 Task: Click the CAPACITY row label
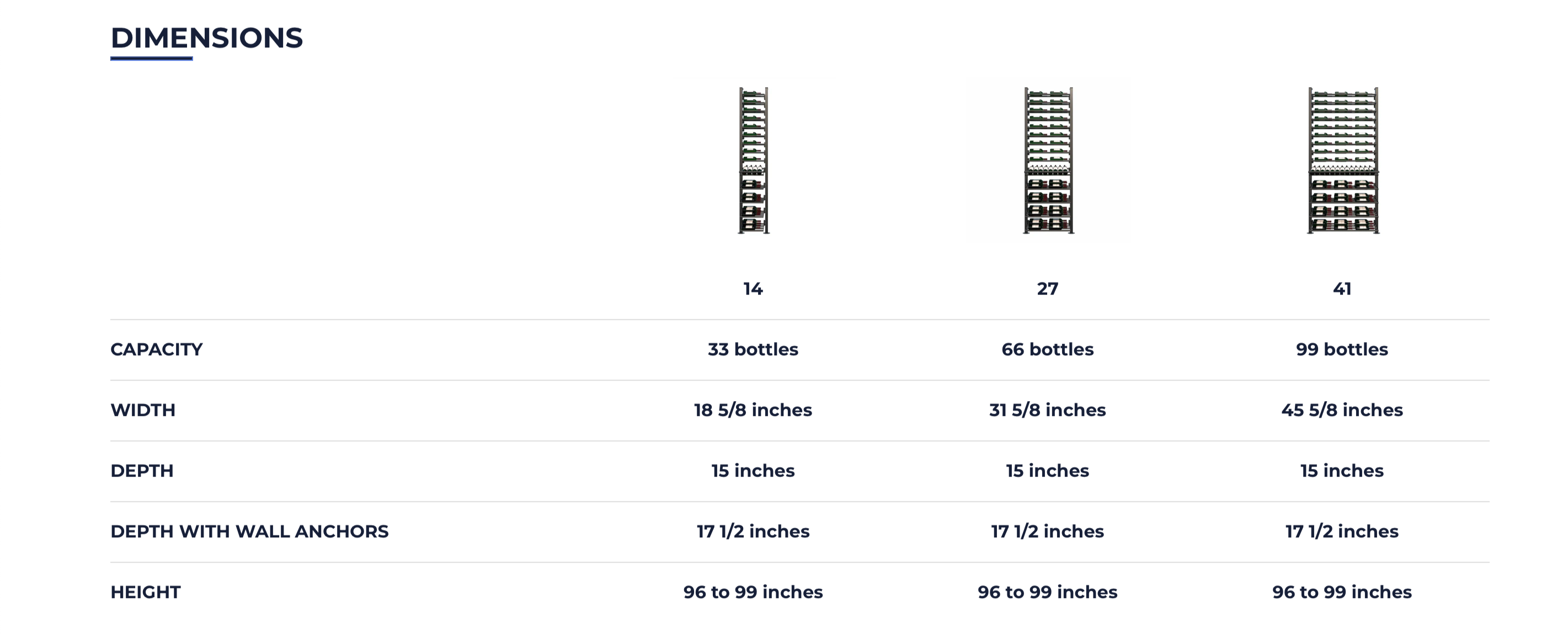(157, 350)
